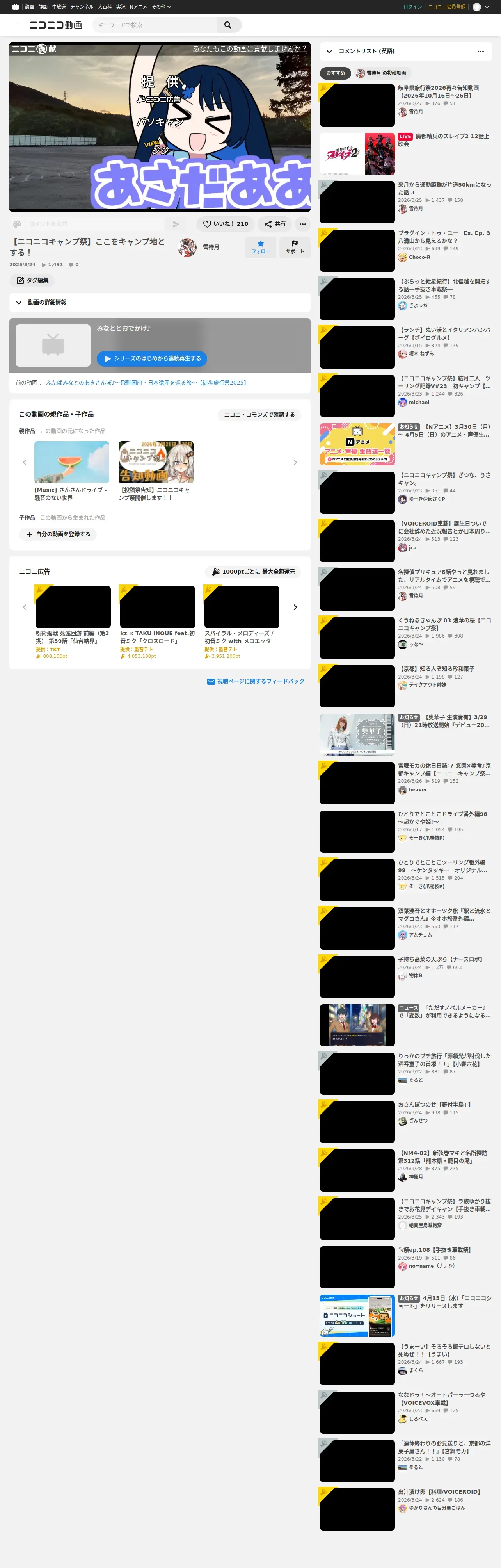Click uploader avatar next to video title
This screenshot has width=501, height=1568.
point(187,247)
